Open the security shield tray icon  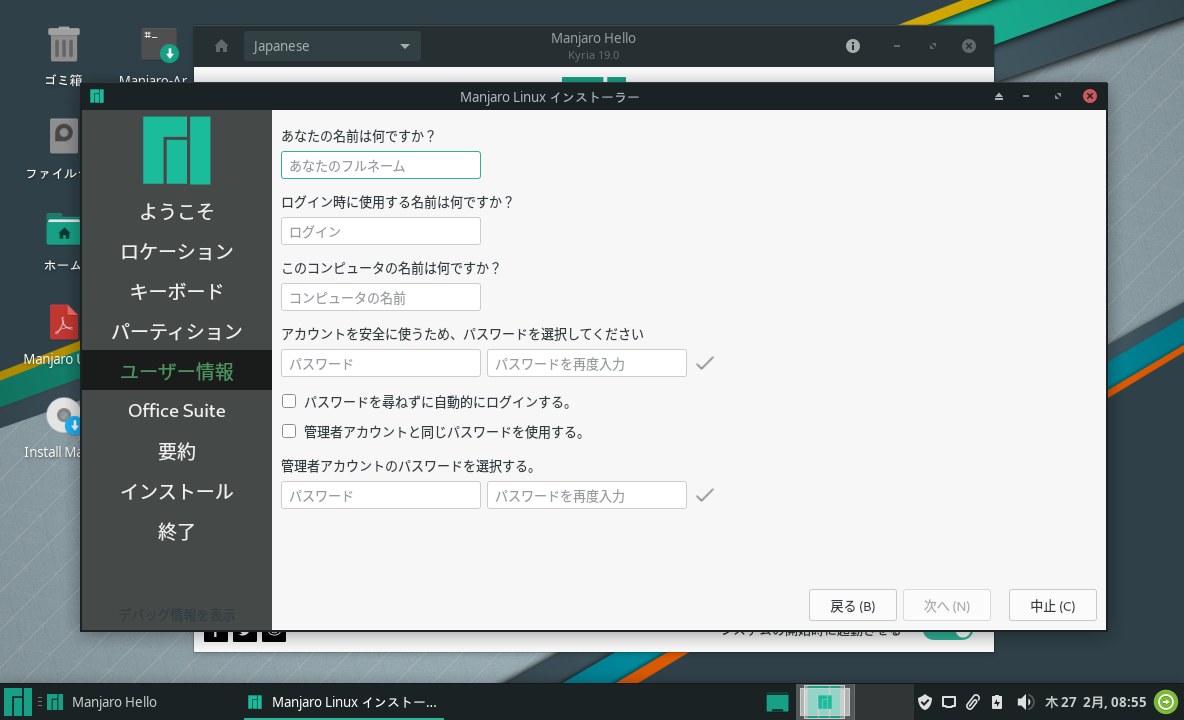click(924, 702)
